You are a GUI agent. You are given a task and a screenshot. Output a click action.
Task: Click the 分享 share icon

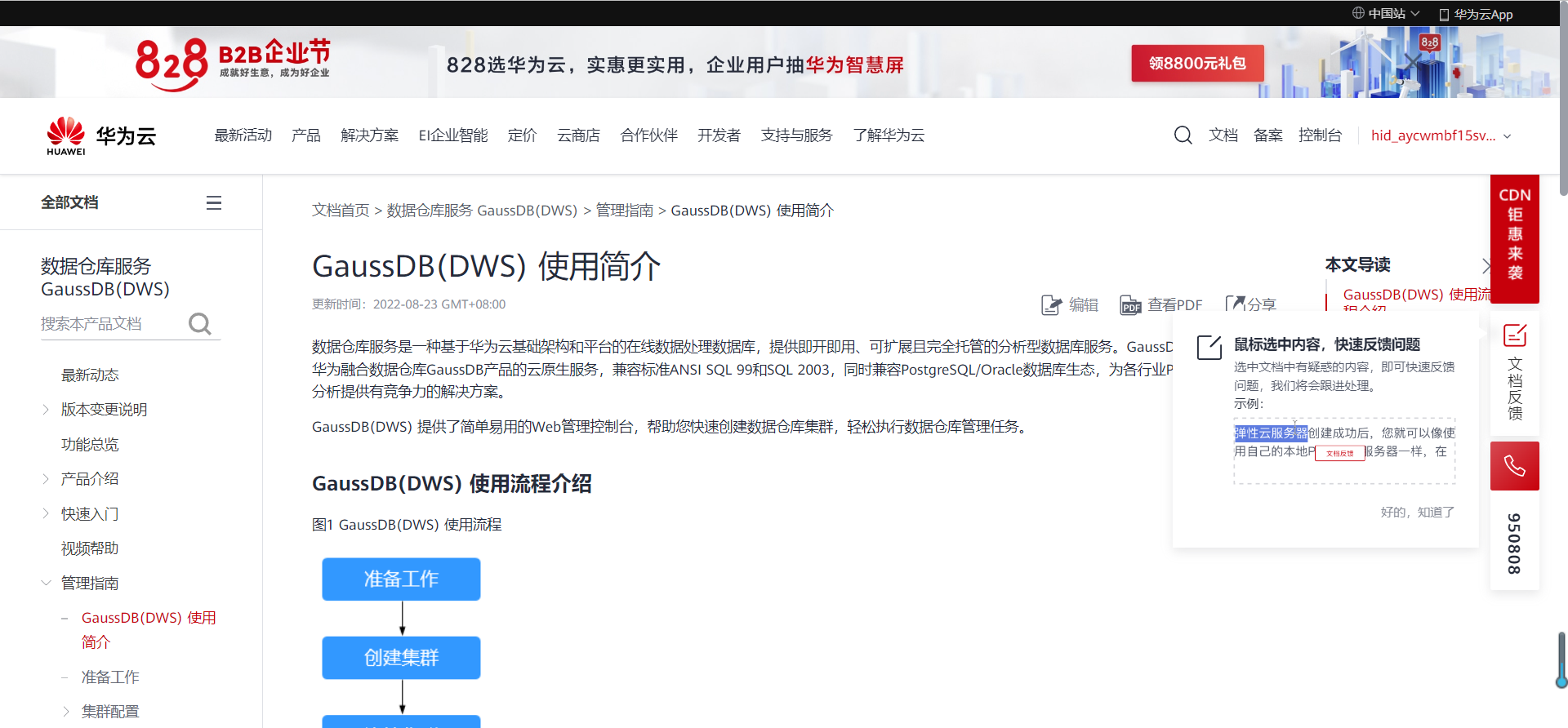click(1235, 304)
